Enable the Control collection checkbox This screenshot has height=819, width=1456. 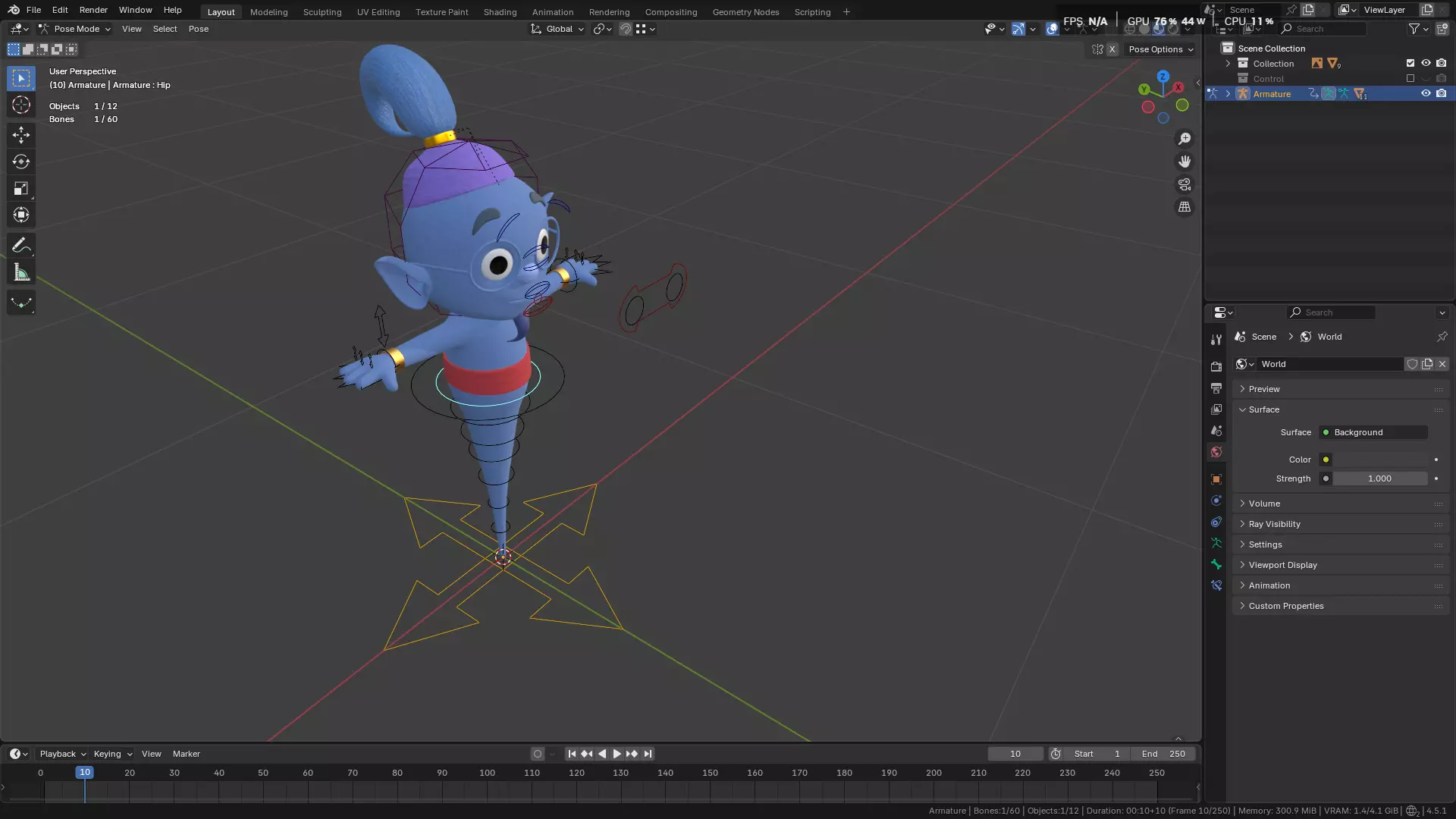[1410, 78]
